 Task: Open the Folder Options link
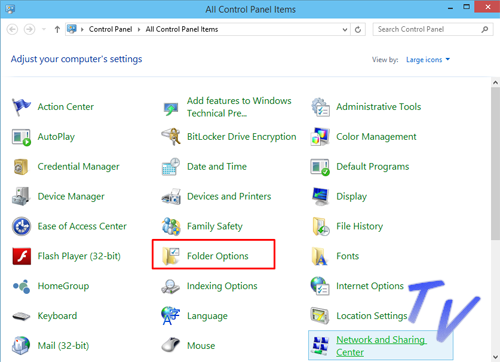pos(218,256)
